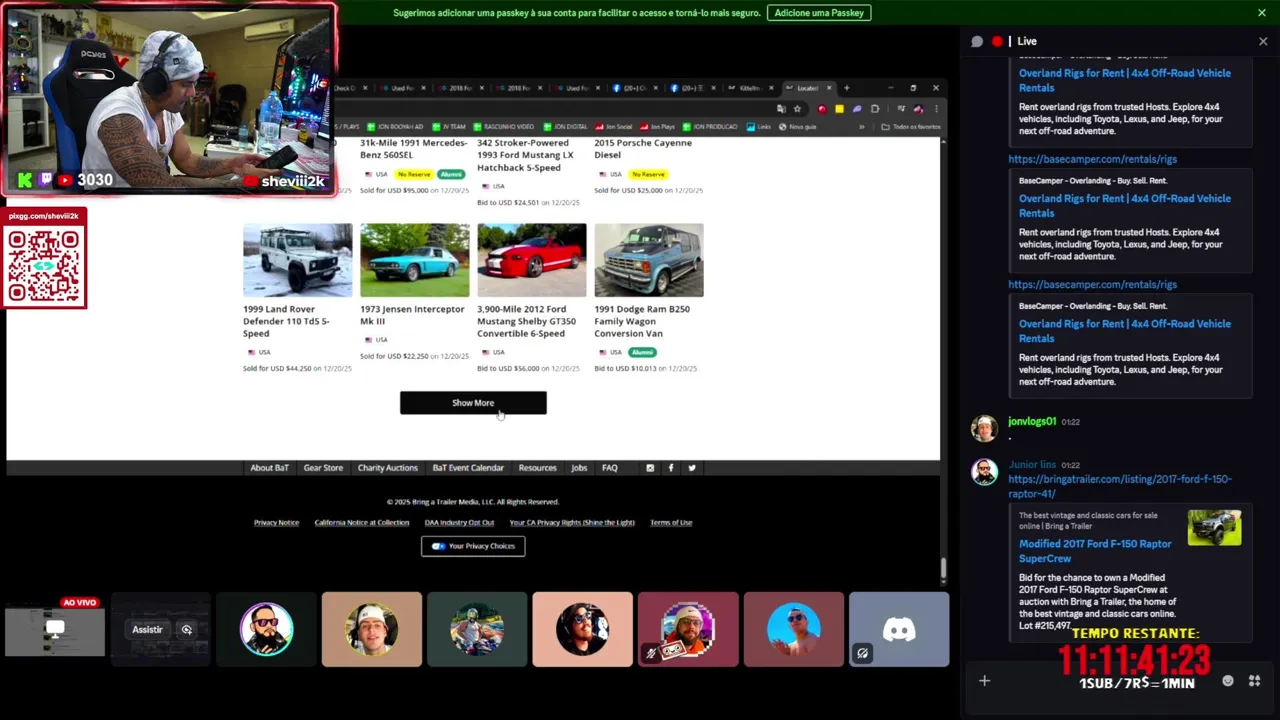Open the Gear Store footer link
Image resolution: width=1280 pixels, height=720 pixels.
click(323, 468)
